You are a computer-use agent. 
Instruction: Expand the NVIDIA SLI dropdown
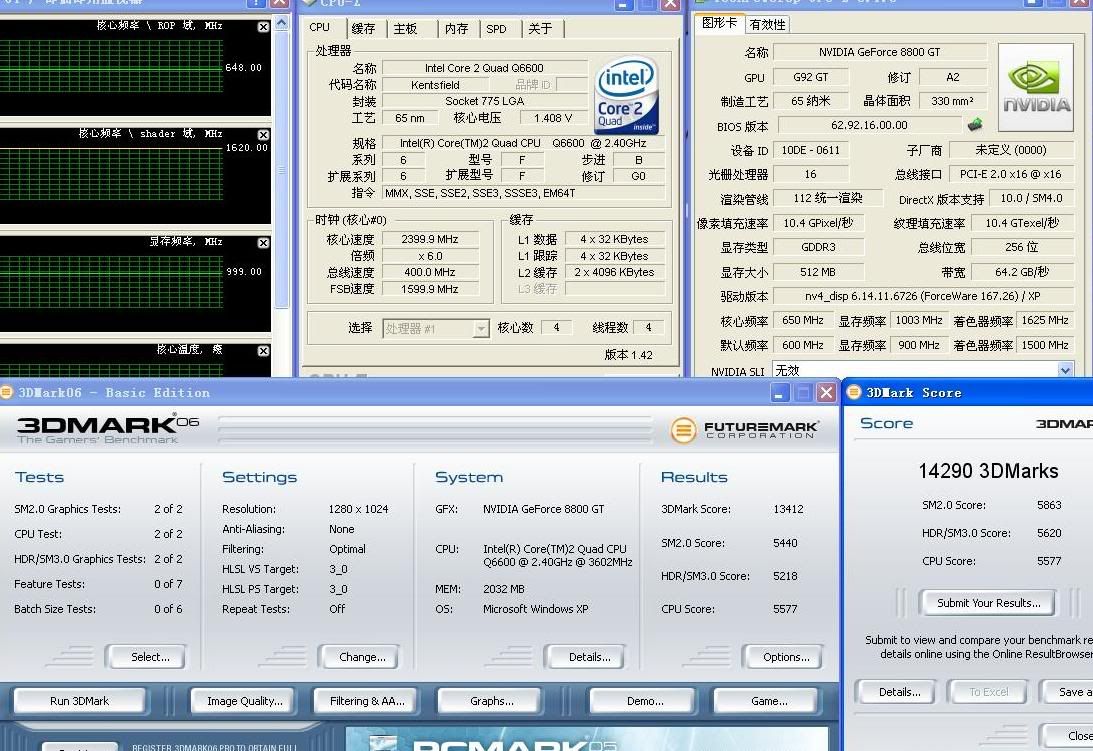1065,370
